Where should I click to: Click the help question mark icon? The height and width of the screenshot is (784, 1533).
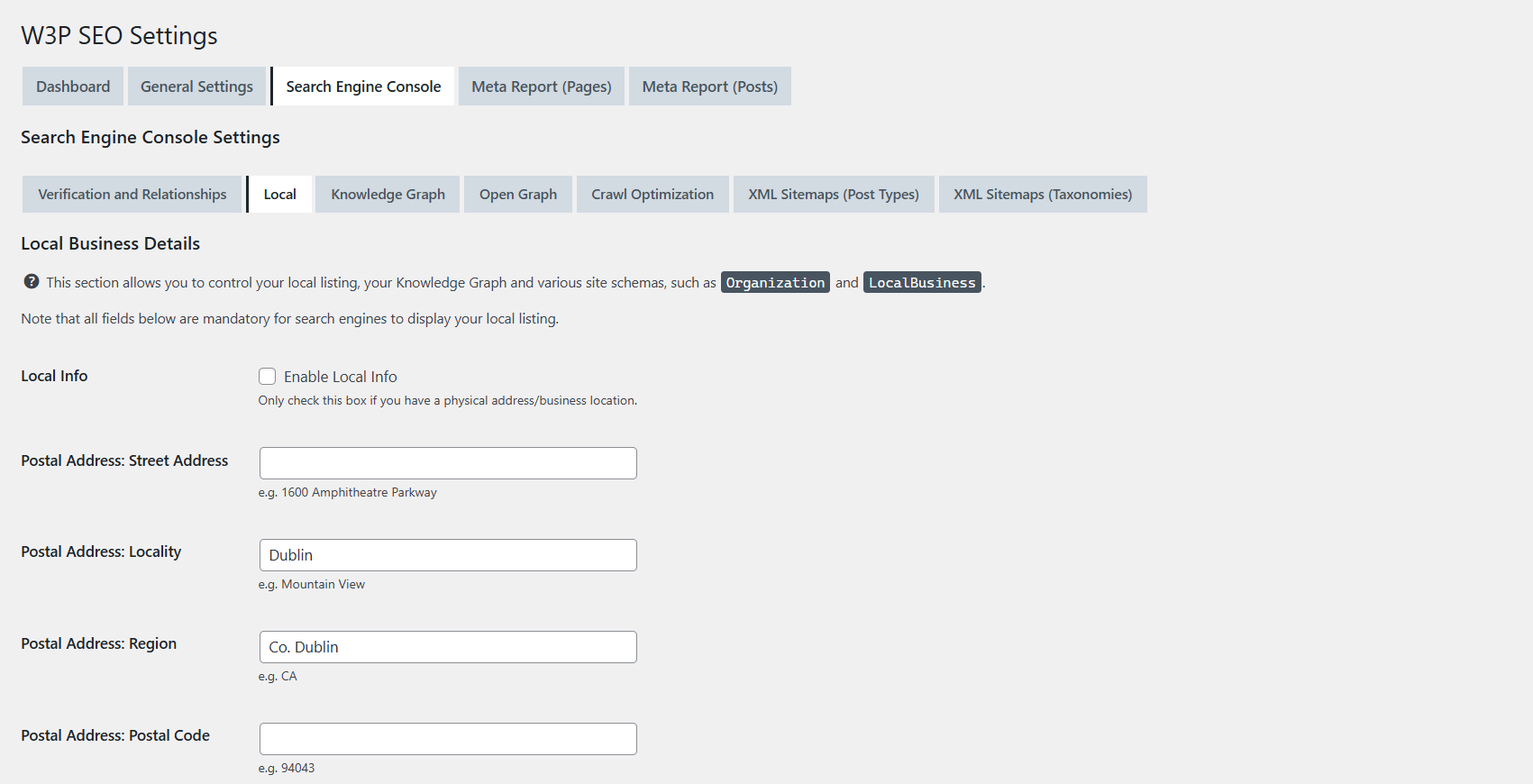(32, 282)
